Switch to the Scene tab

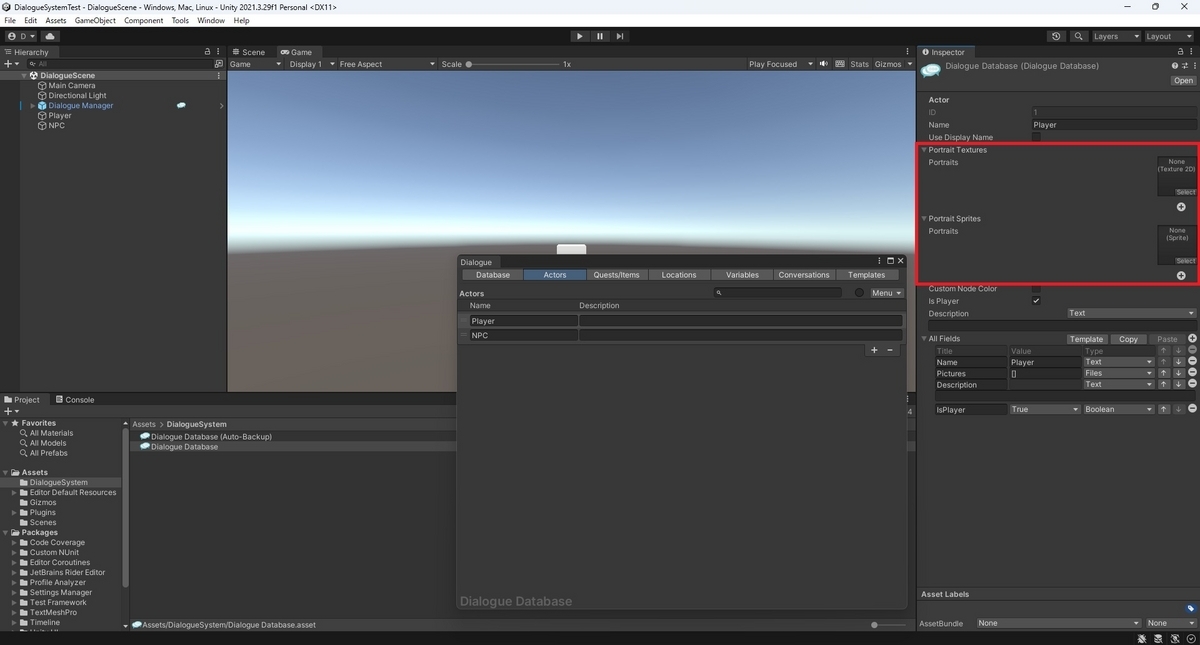pyautogui.click(x=248, y=52)
